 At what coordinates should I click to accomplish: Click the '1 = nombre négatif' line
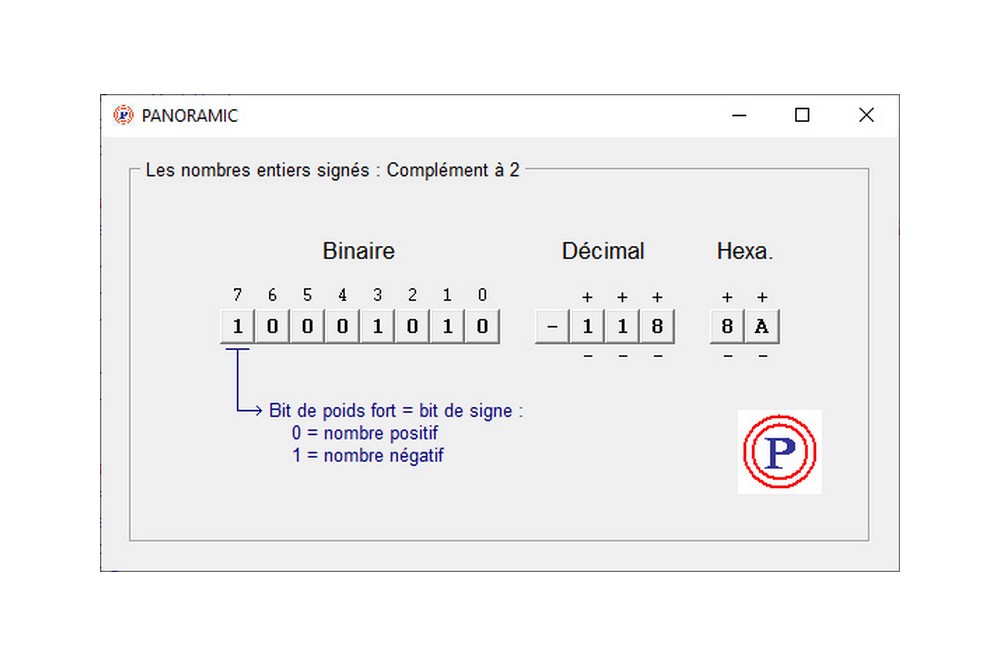coord(367,455)
